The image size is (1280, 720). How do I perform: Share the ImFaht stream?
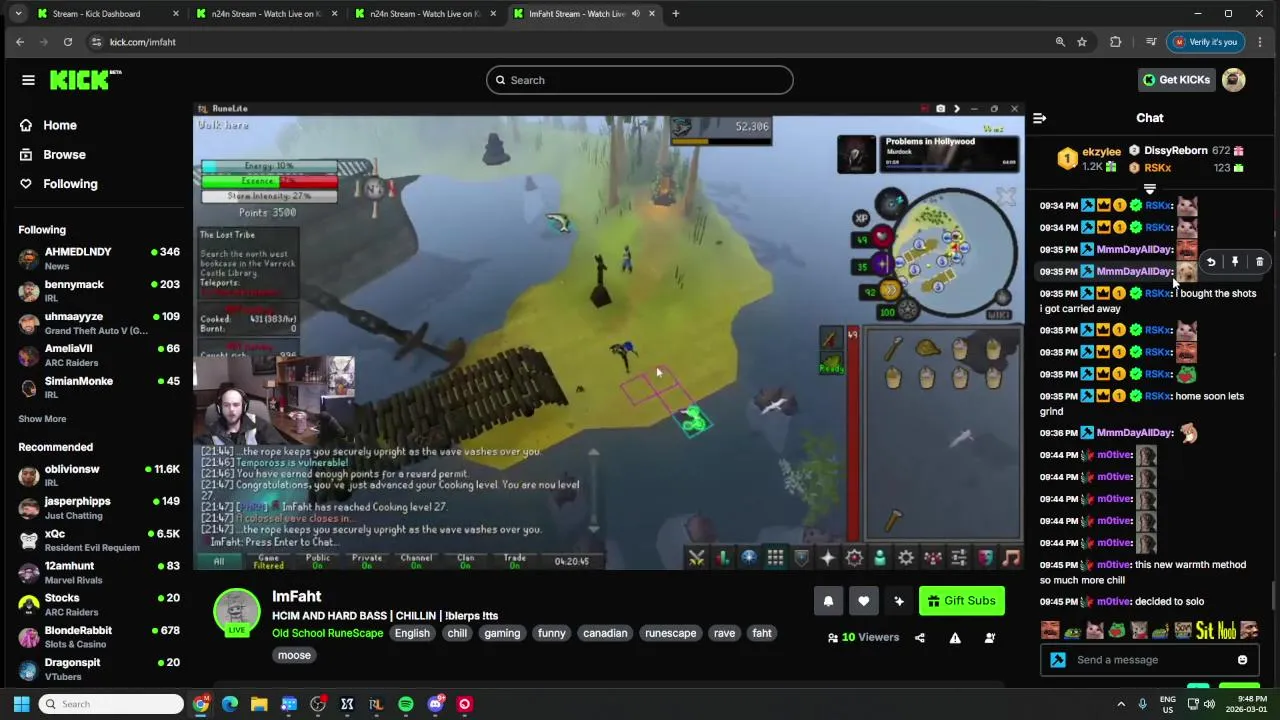pos(920,638)
